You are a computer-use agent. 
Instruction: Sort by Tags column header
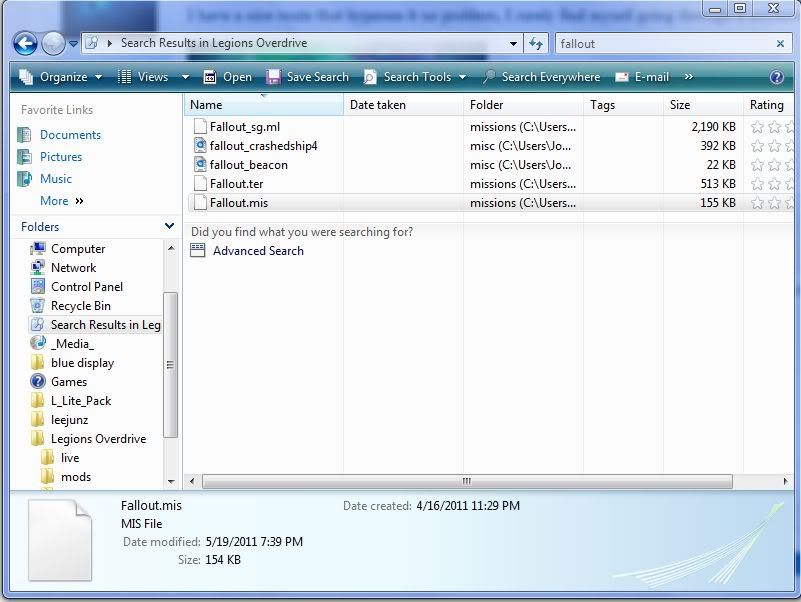click(x=624, y=105)
